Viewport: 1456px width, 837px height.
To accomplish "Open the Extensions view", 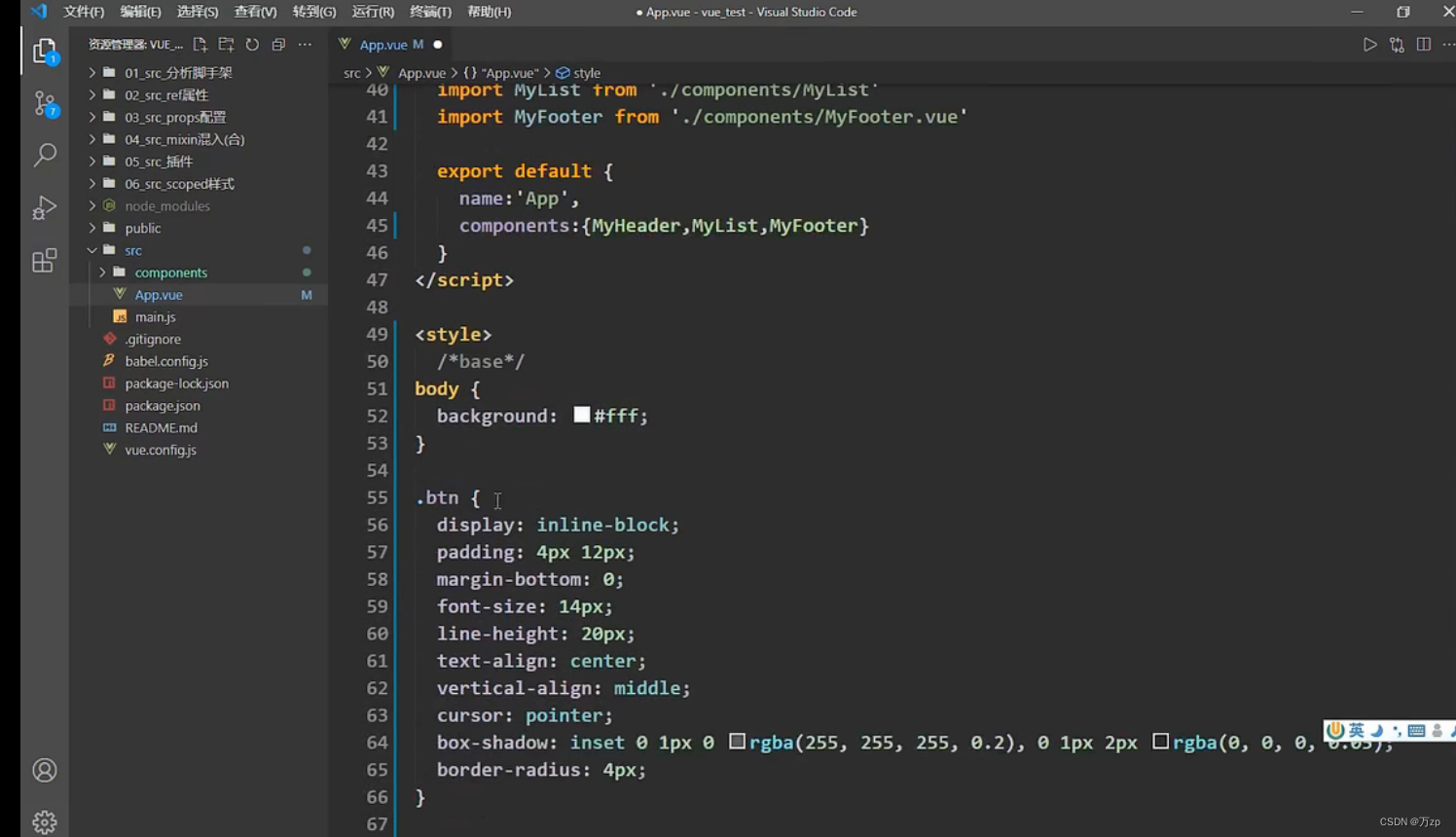I will click(x=45, y=260).
